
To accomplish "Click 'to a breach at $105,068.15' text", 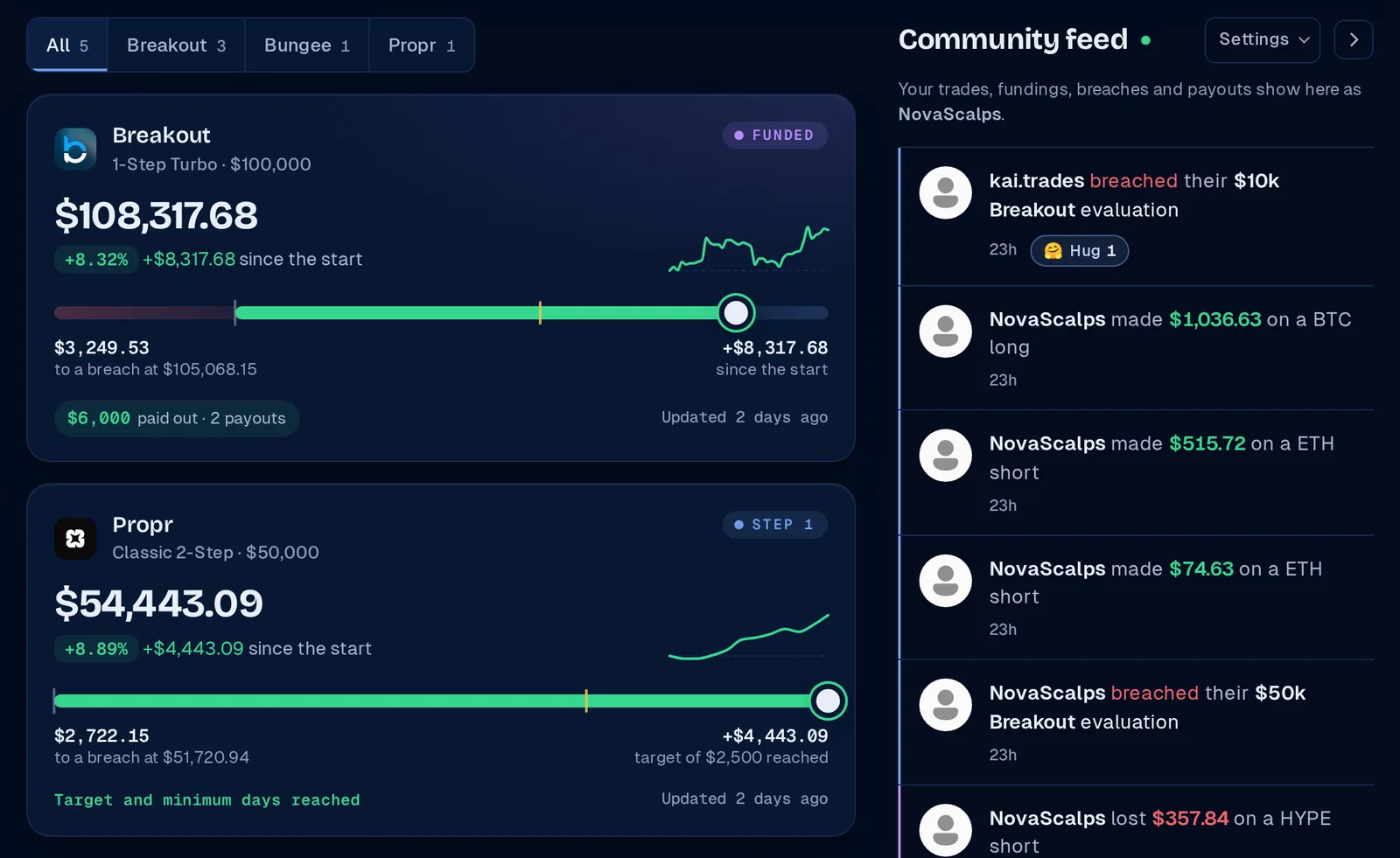I will click(156, 370).
